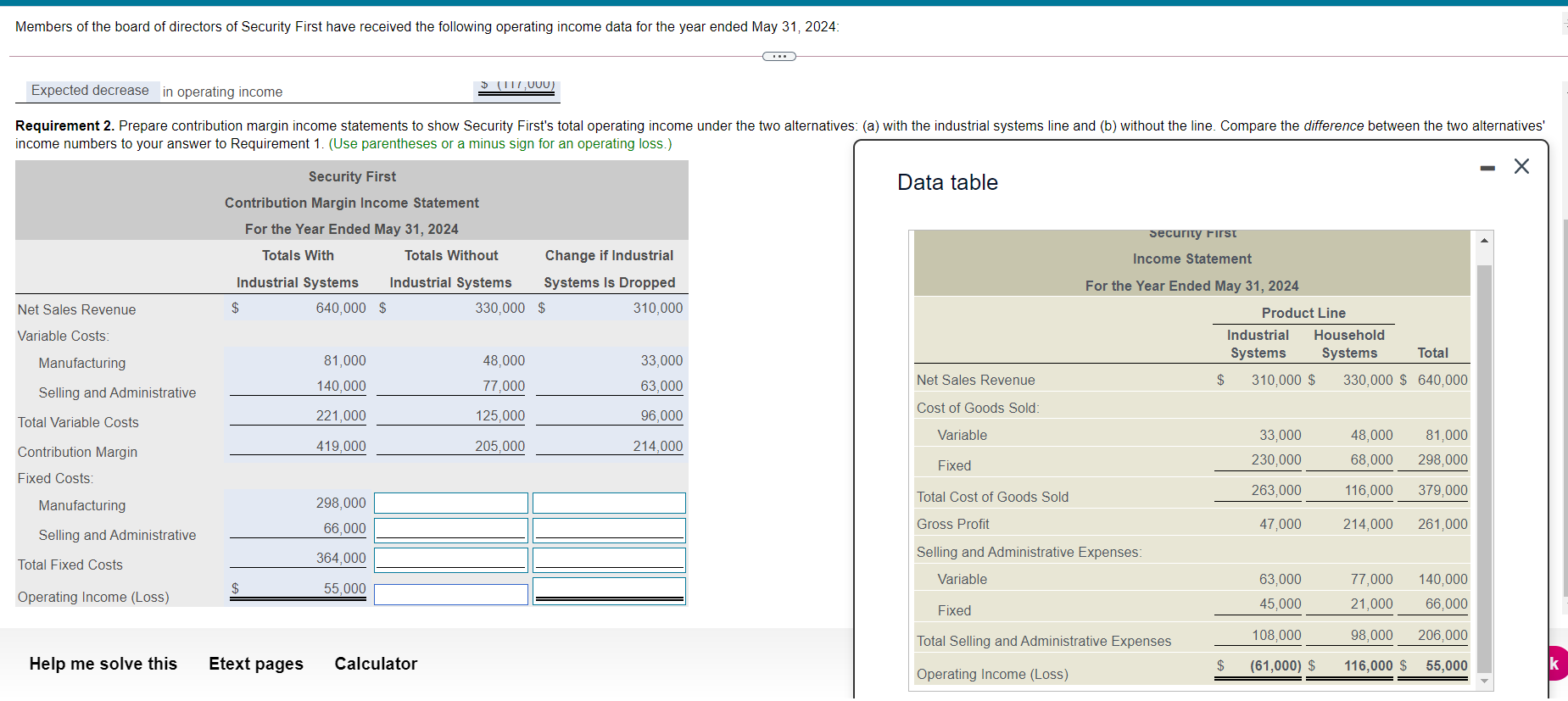
Task: Click the Gross Profit row label
Action: (952, 524)
